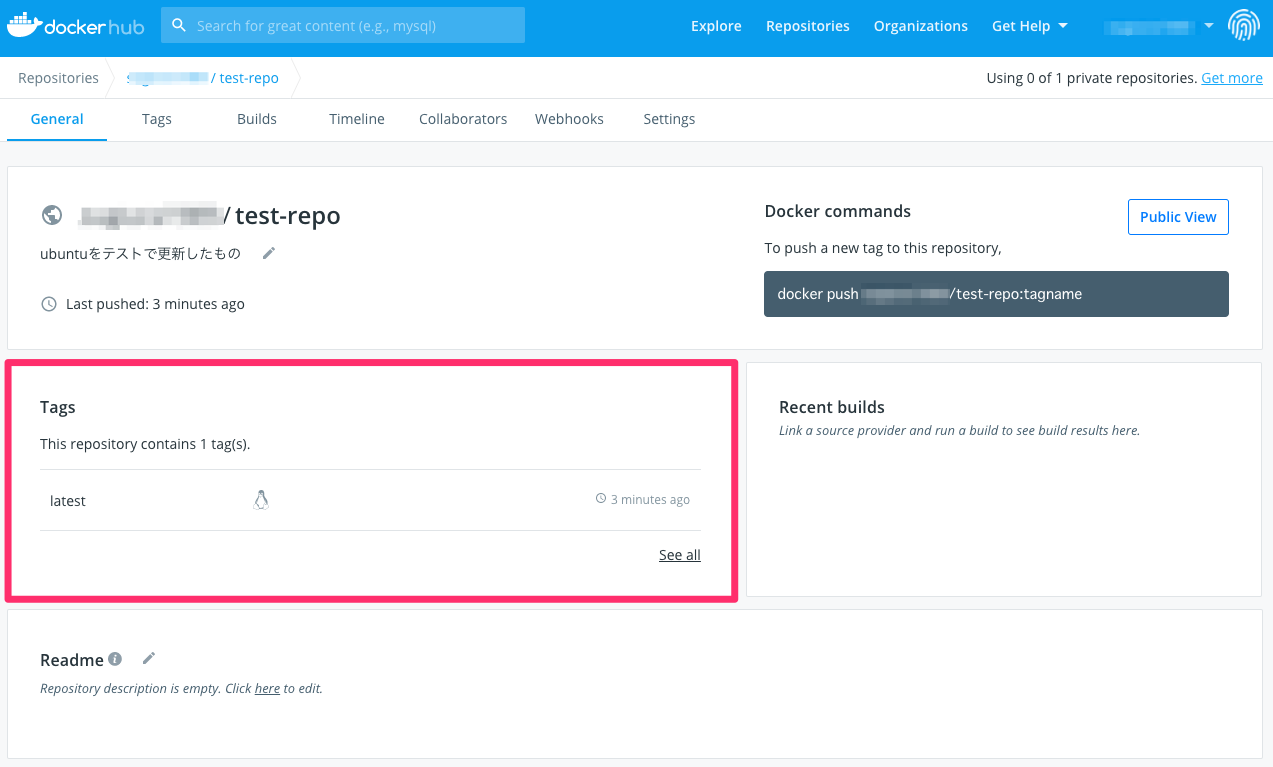This screenshot has height=767, width=1273.
Task: Click the Tags section heading
Action: click(x=58, y=407)
